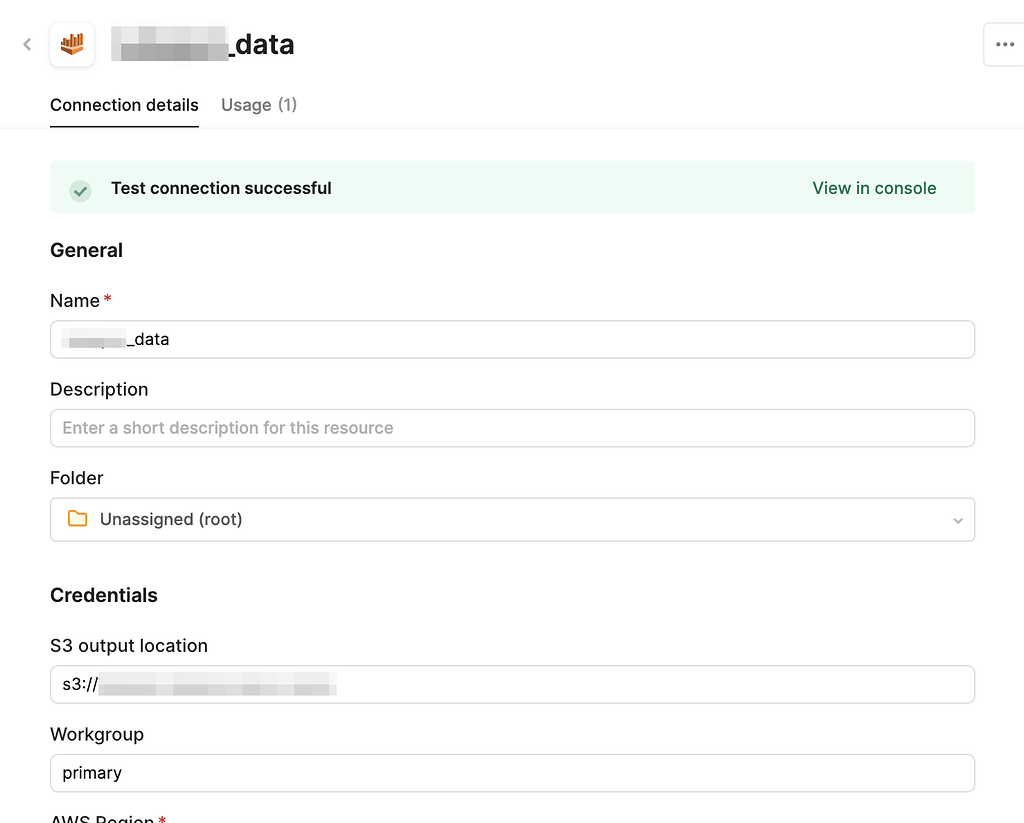Viewport: 1024px width, 823px height.
Task: Click the Workgroup field containing primary
Action: coord(512,772)
